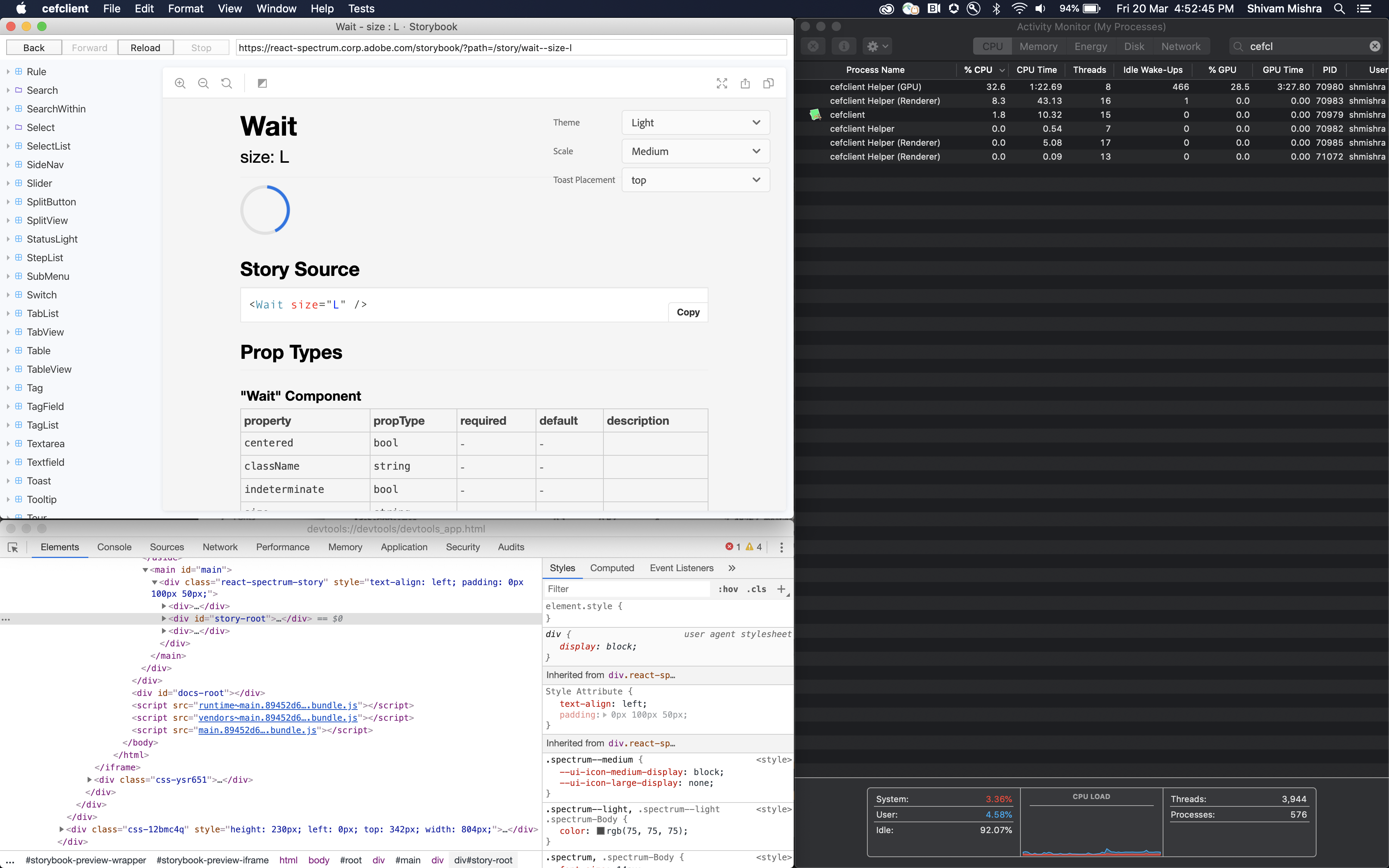Open the runtime~main bundle.js script link

279,705
